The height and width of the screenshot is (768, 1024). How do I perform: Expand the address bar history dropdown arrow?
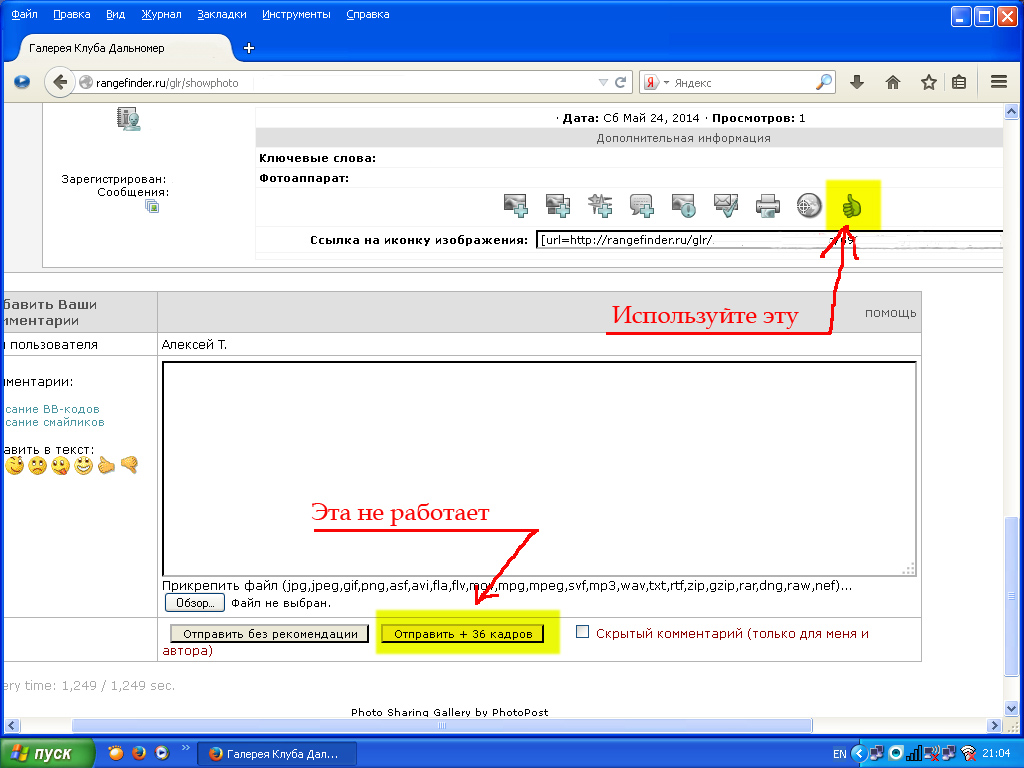(x=603, y=82)
